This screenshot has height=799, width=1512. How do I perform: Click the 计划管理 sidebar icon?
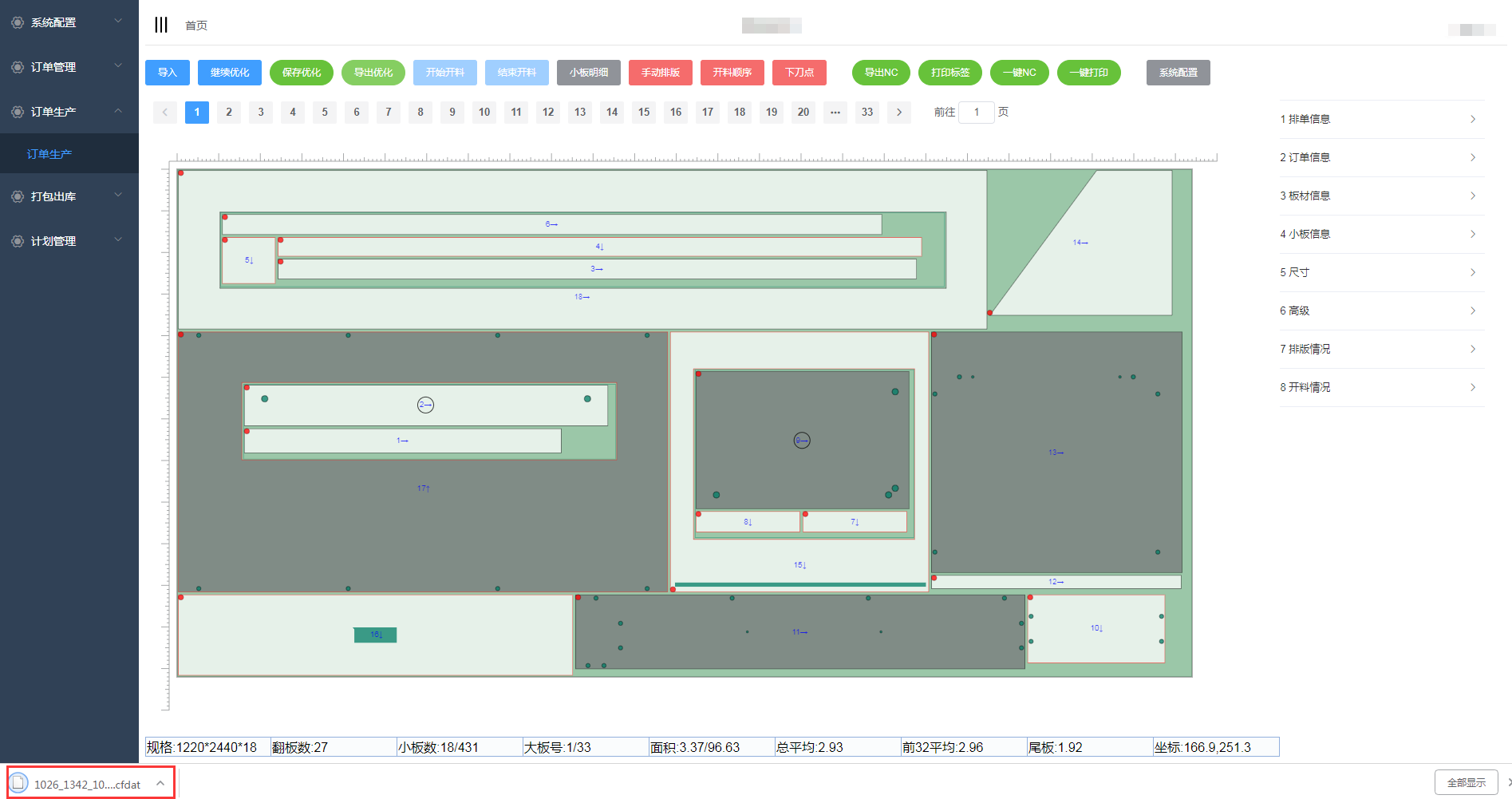point(17,241)
